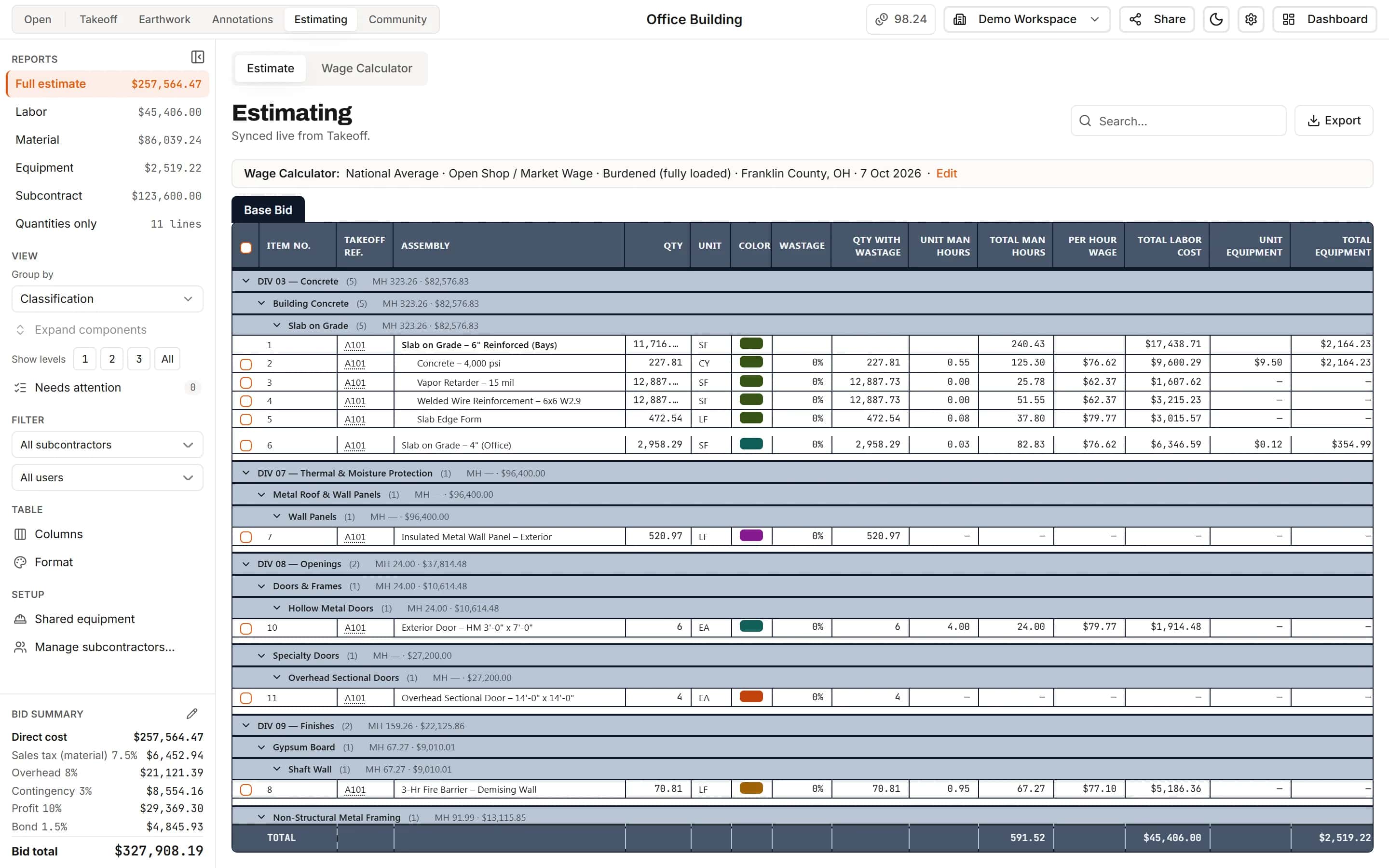Show All levels button

tap(167, 359)
